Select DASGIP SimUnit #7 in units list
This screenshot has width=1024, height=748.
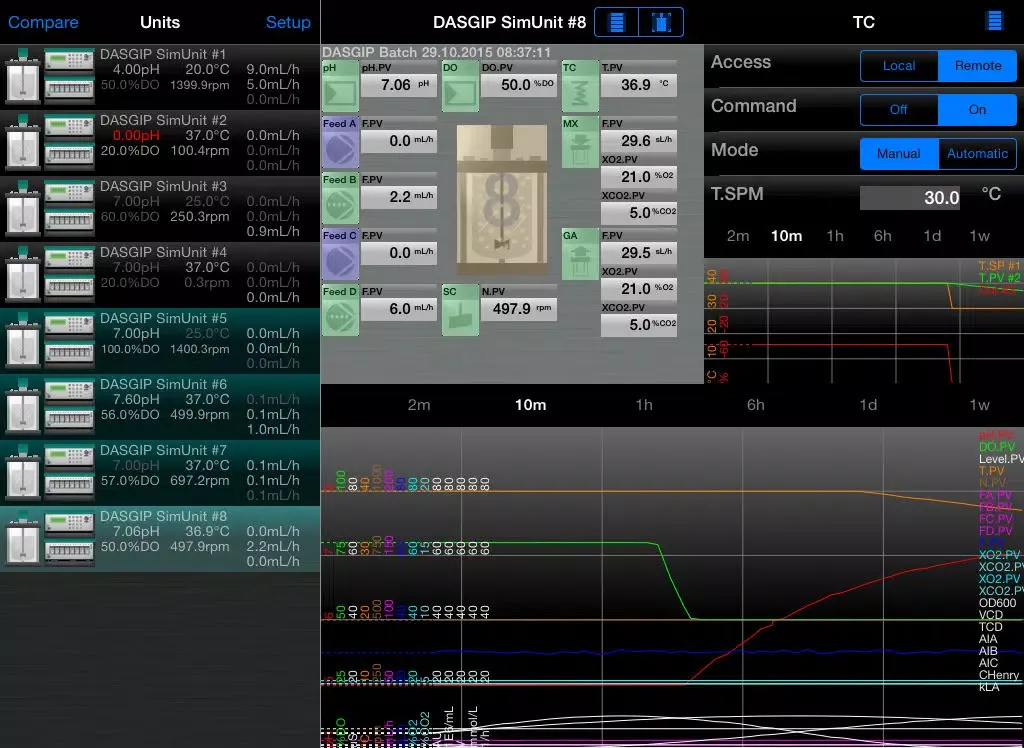click(x=160, y=473)
